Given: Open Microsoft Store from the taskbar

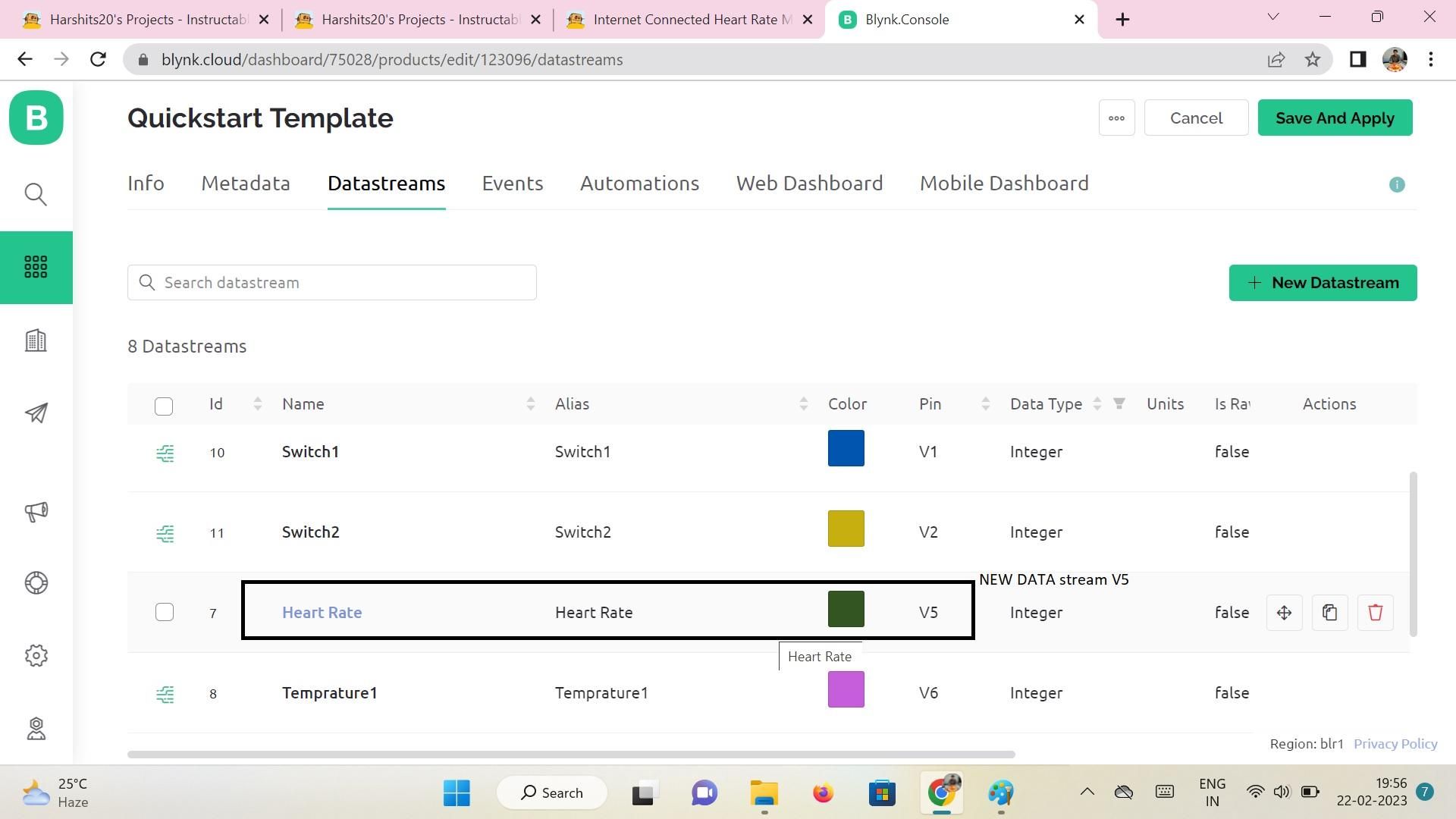Looking at the screenshot, I should pyautogui.click(x=882, y=793).
